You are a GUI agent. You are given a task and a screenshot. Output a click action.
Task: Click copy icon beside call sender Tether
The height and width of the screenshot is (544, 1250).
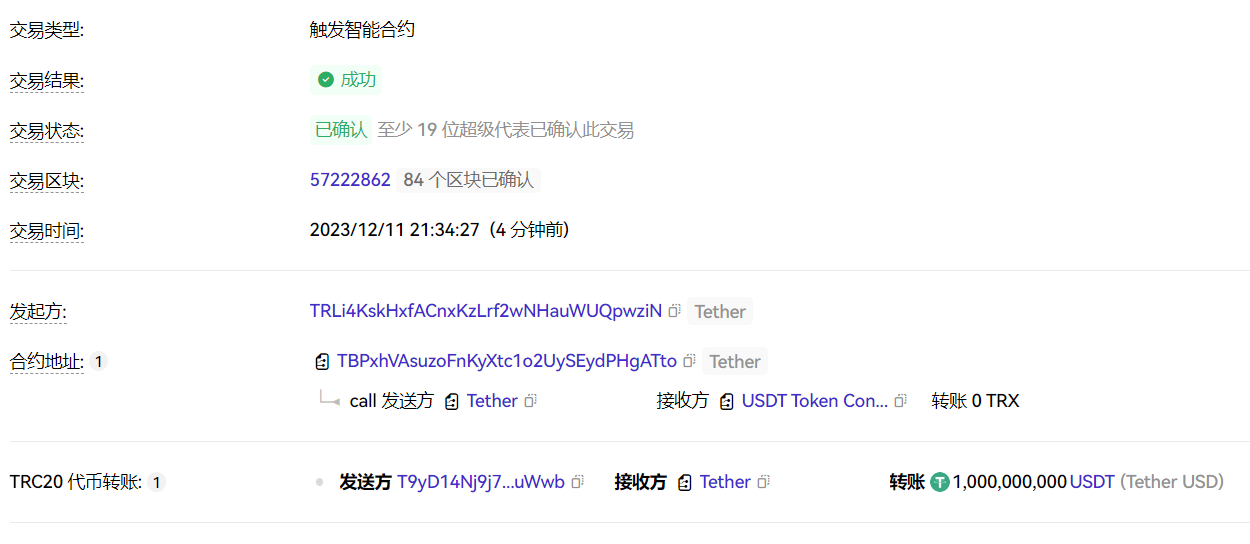pyautogui.click(x=531, y=401)
